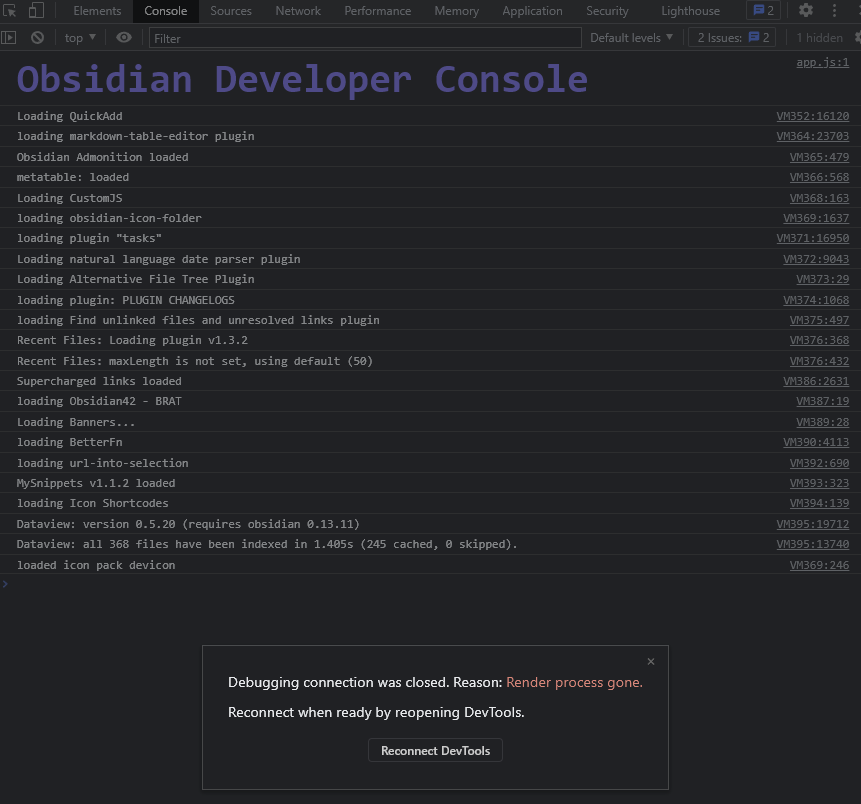861x804 pixels.
Task: Toggle the live expression eye icon
Action: 124,37
